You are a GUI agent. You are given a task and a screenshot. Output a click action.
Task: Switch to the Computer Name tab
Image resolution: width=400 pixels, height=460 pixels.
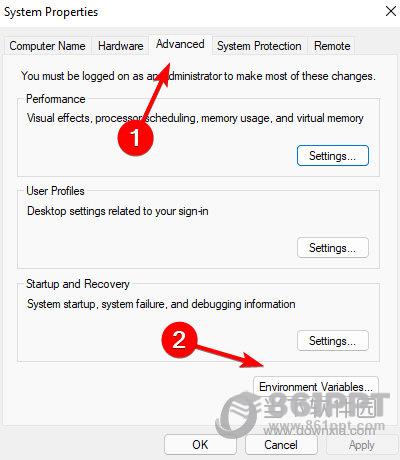pos(47,46)
